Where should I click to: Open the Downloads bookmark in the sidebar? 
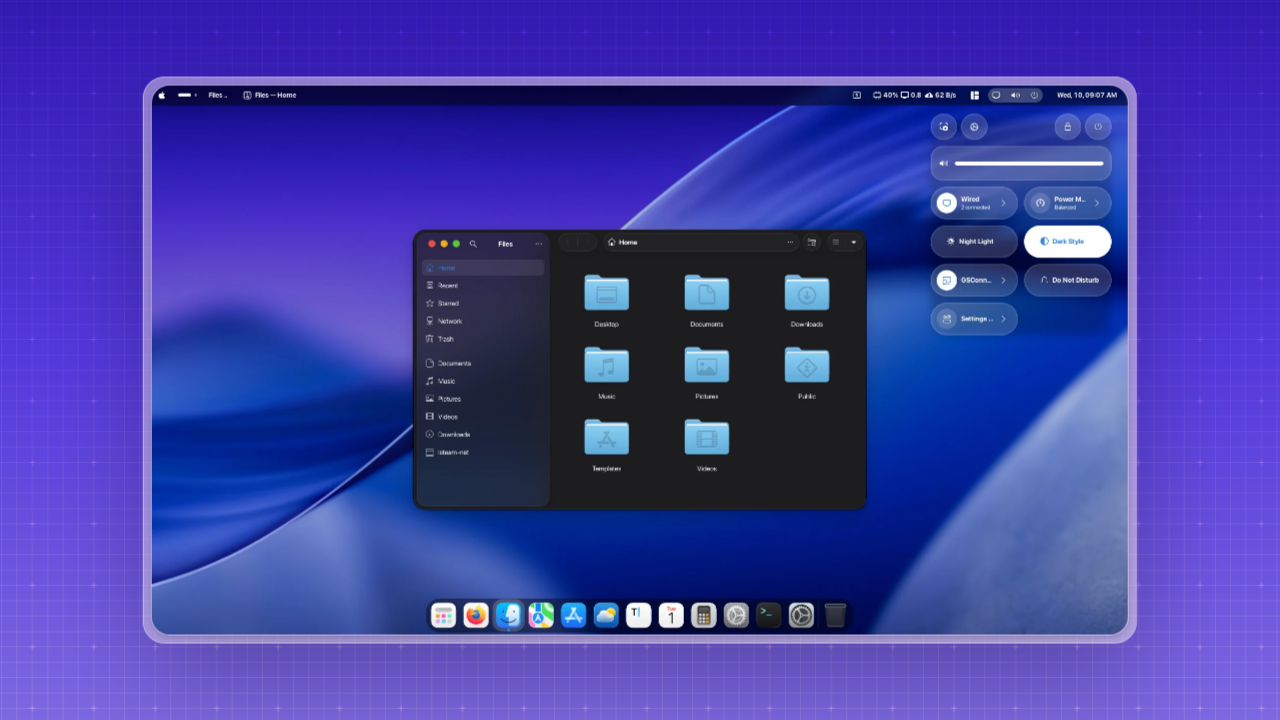click(x=483, y=435)
